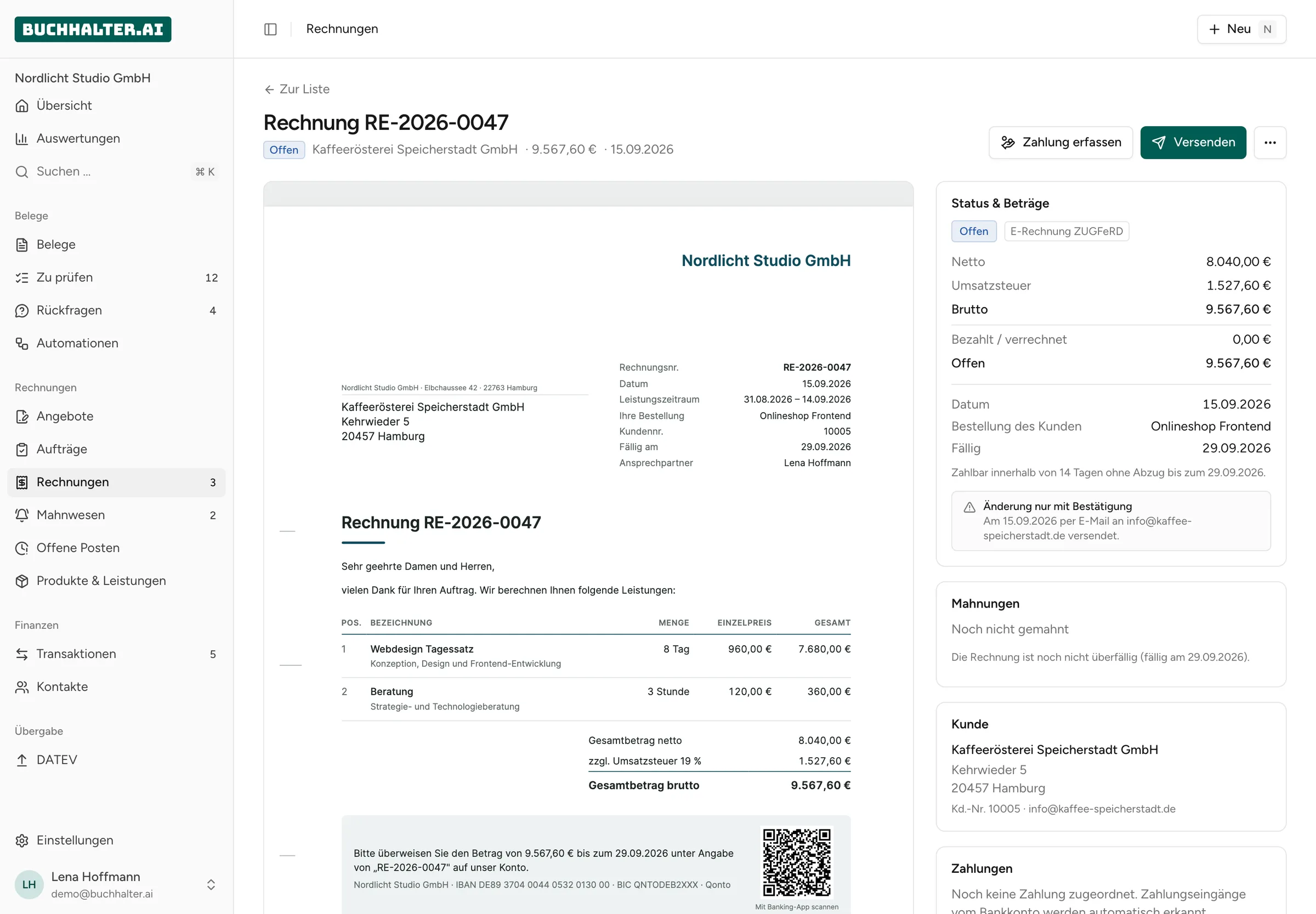Click the Zu prüfen count 12

[211, 278]
